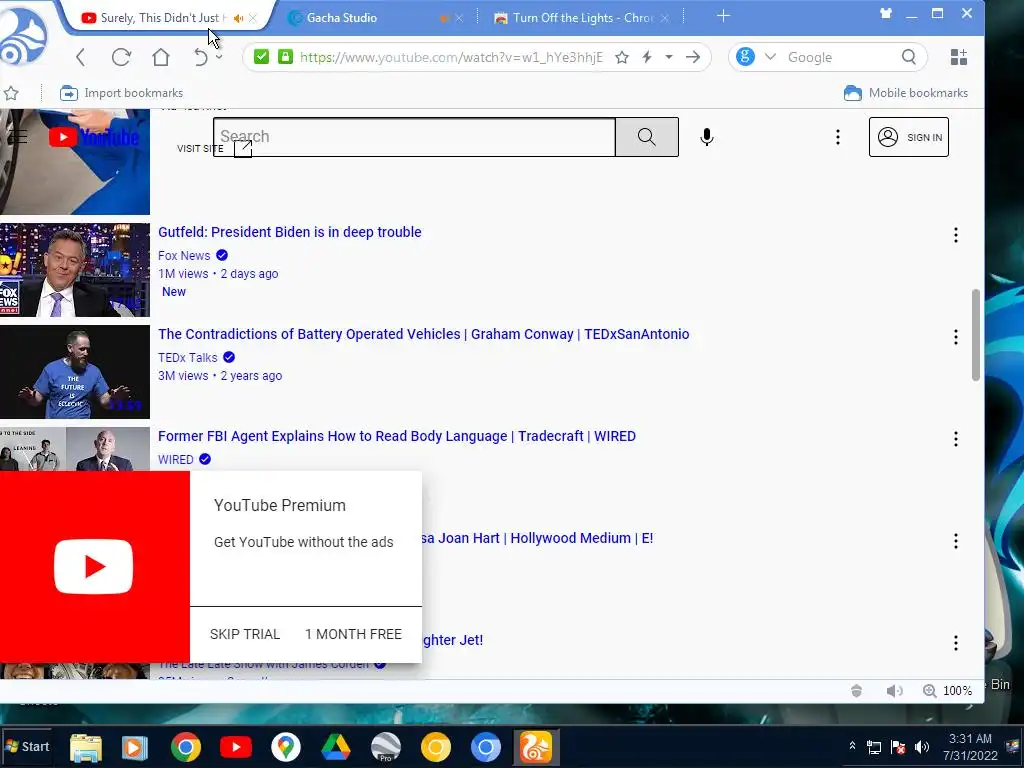The width and height of the screenshot is (1024, 768).
Task: Click VISIT SITE external link icon
Action: coord(243,148)
